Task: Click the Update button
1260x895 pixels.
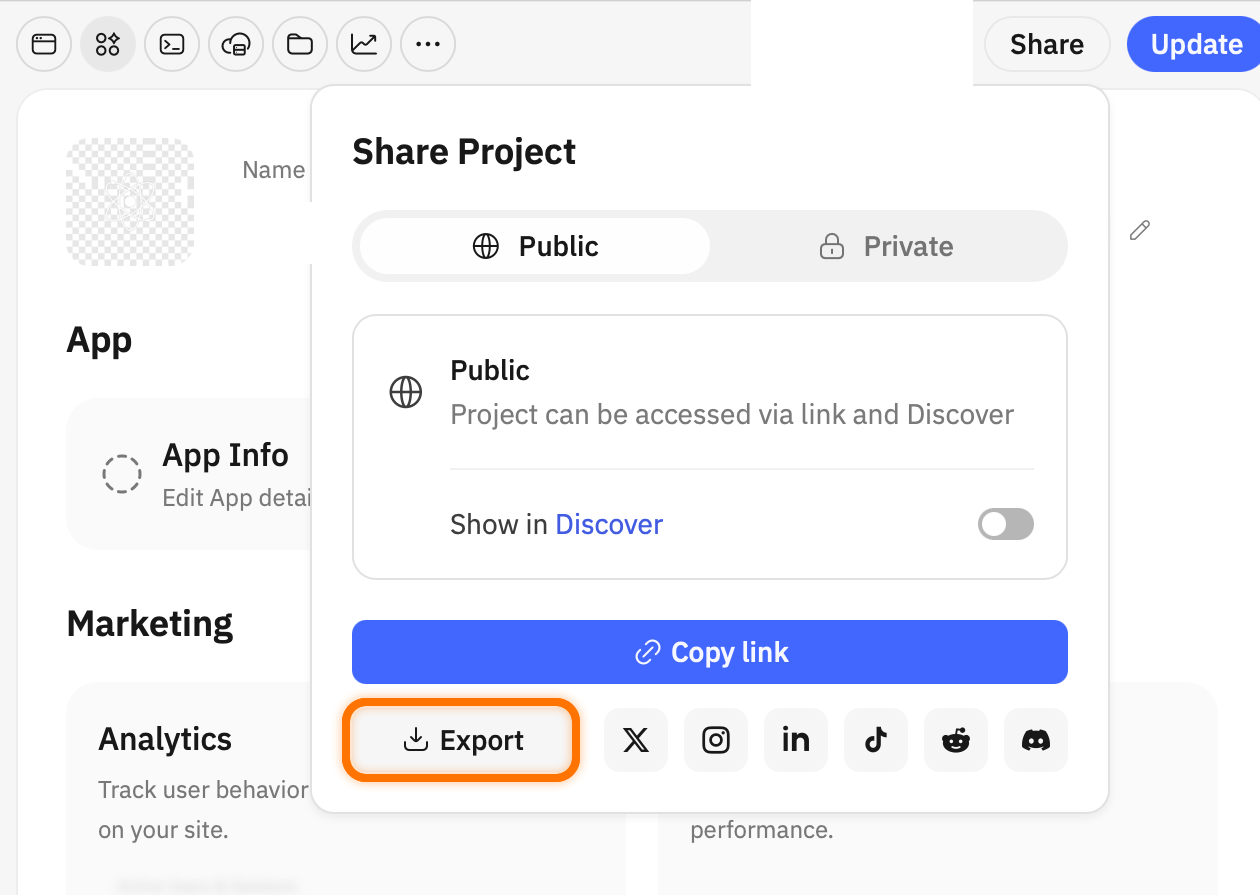Action: [1196, 44]
